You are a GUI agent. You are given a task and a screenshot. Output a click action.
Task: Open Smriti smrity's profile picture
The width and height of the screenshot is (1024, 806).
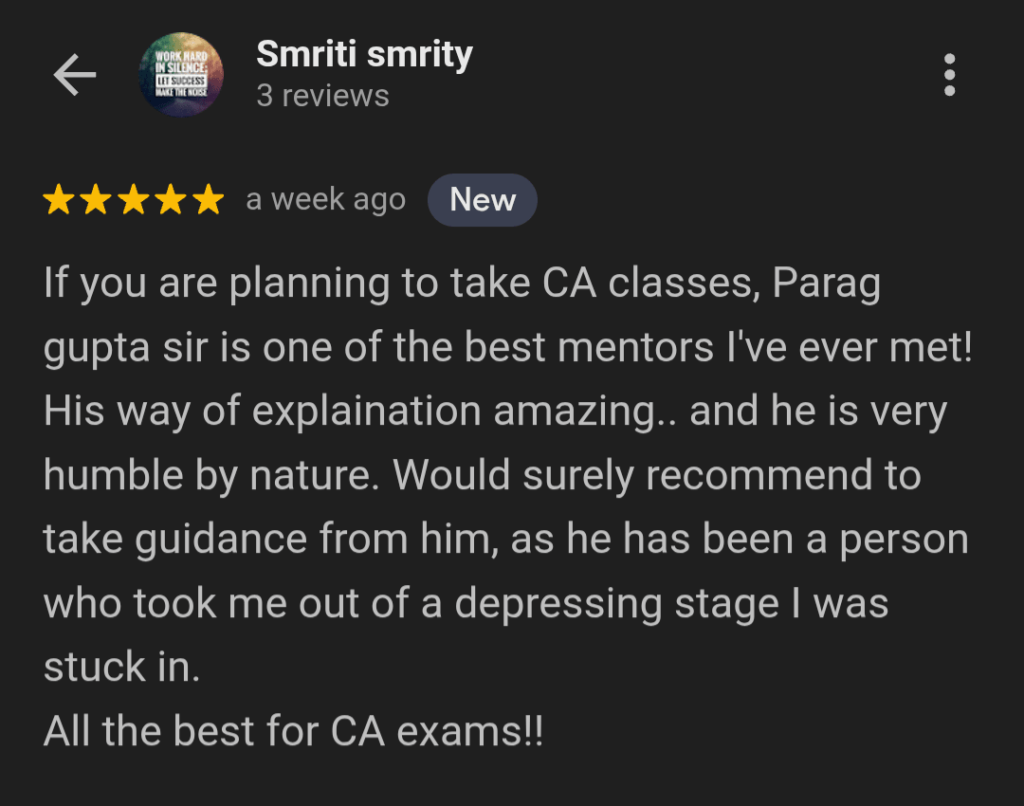click(181, 74)
